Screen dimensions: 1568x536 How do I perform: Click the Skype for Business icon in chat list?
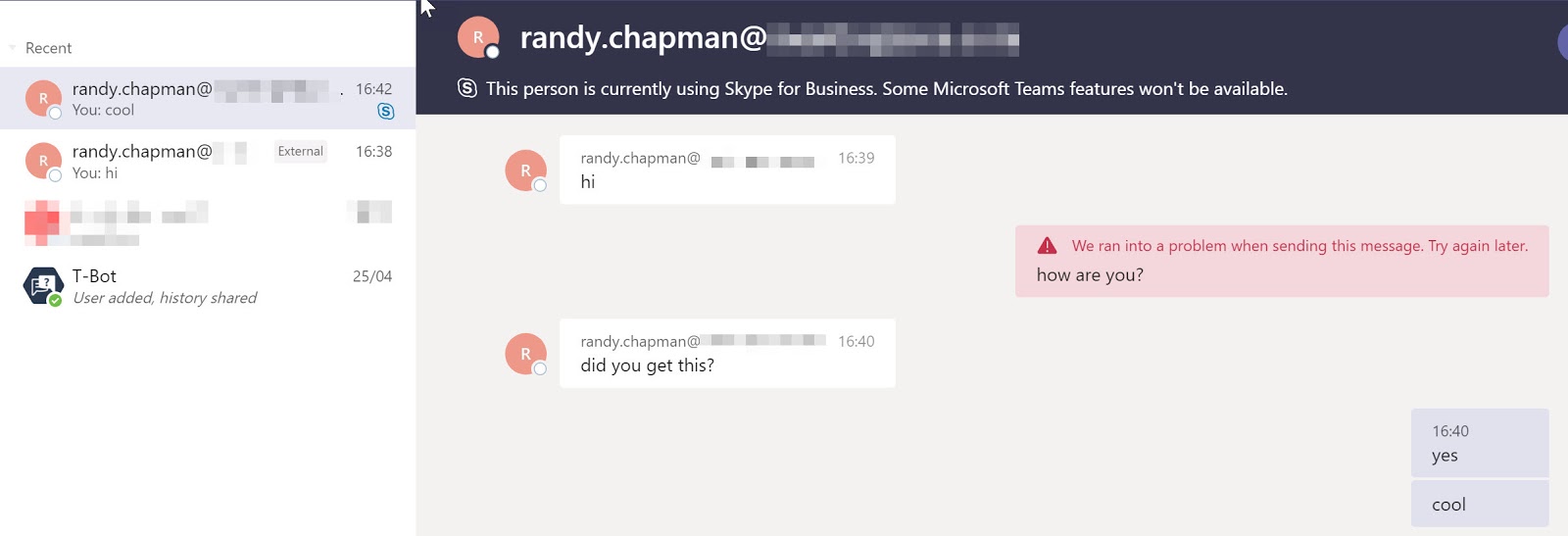point(386,112)
